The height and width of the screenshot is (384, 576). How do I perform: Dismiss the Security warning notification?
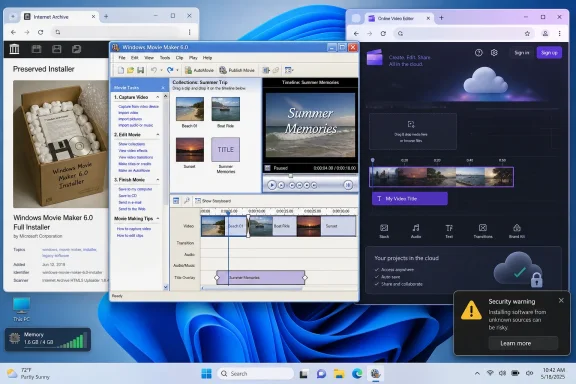tap(561, 301)
